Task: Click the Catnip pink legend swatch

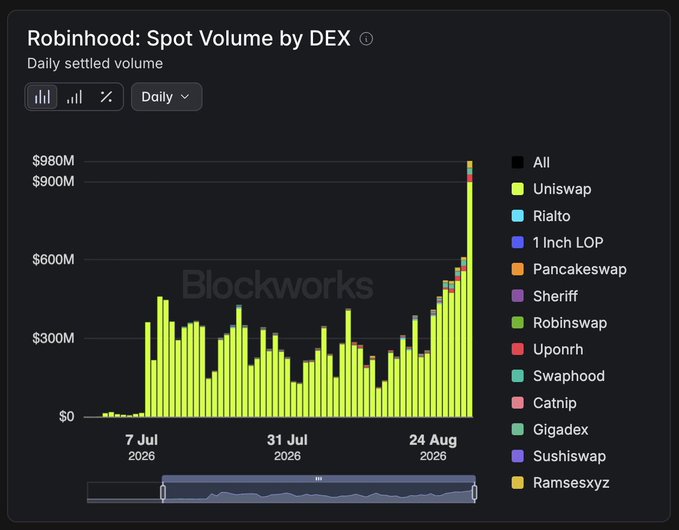Action: tap(517, 403)
